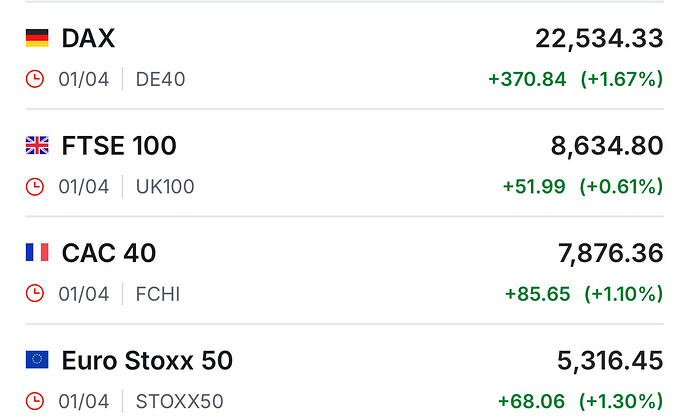Click the German flag icon beside DAX

click(37, 38)
